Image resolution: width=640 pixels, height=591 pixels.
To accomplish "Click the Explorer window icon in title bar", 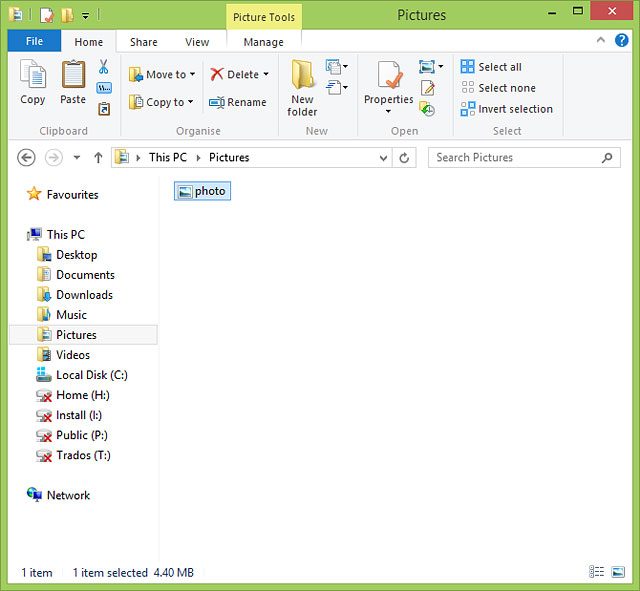I will coord(16,15).
